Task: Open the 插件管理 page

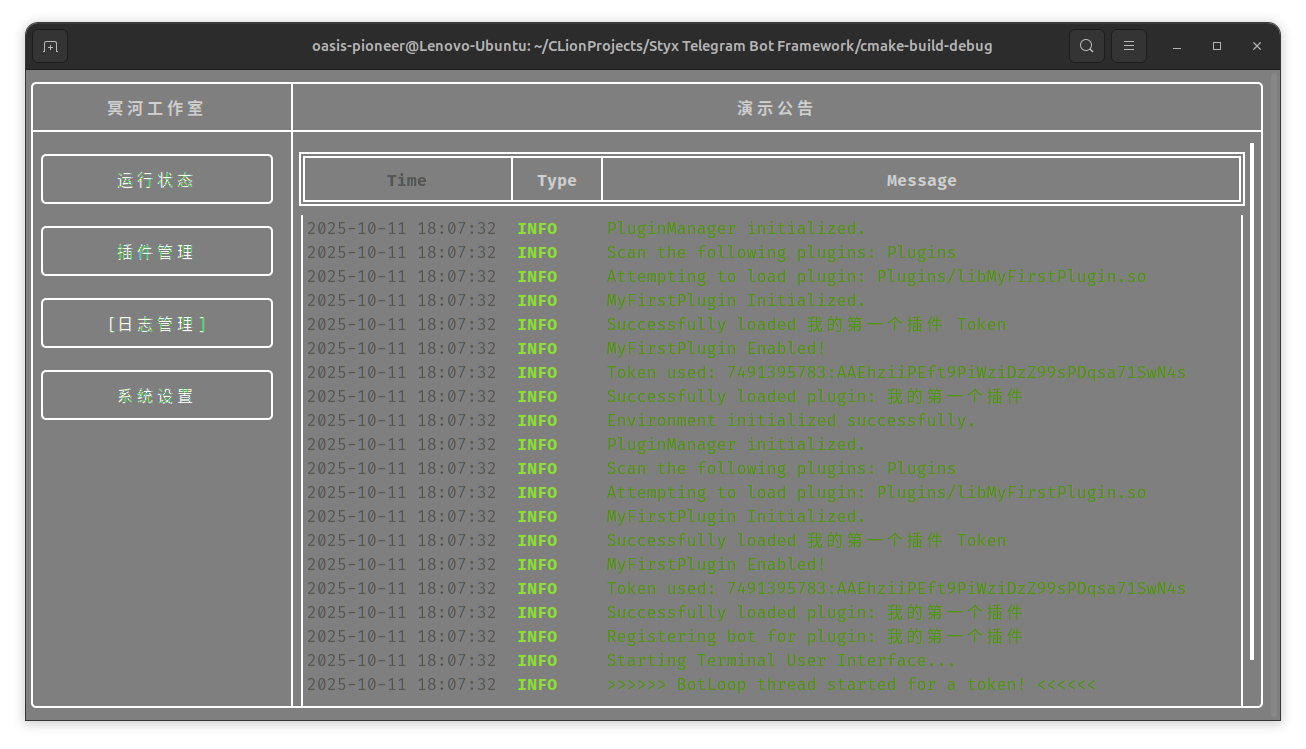Action: [157, 252]
